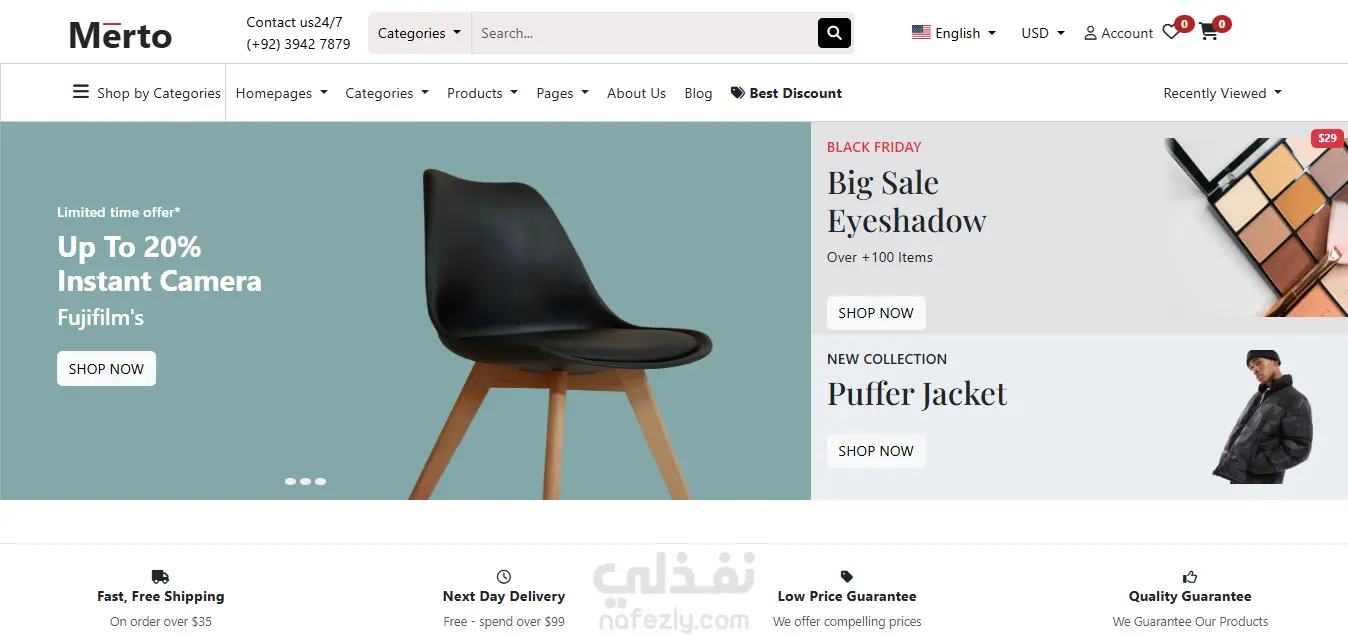This screenshot has width=1348, height=635.
Task: Expand the Recently Viewed dropdown
Action: [1222, 93]
